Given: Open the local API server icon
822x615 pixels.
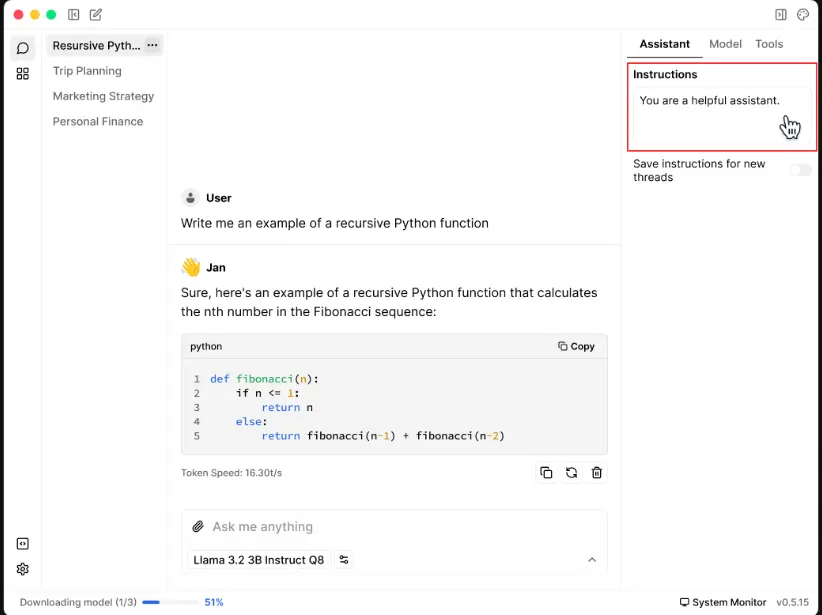Looking at the screenshot, I should point(22,544).
